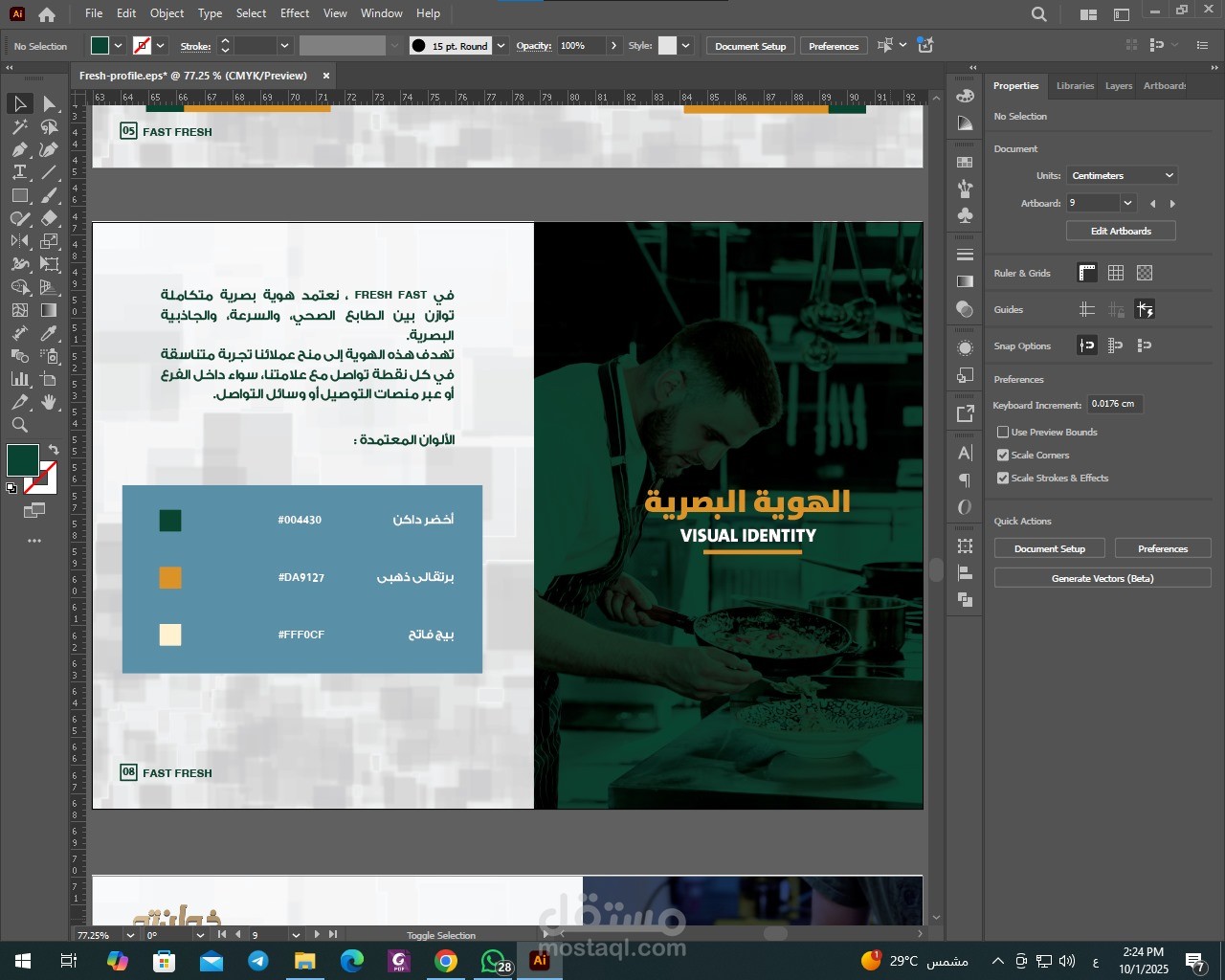Open the Opacity 100% dropdown arrow

[x=613, y=46]
